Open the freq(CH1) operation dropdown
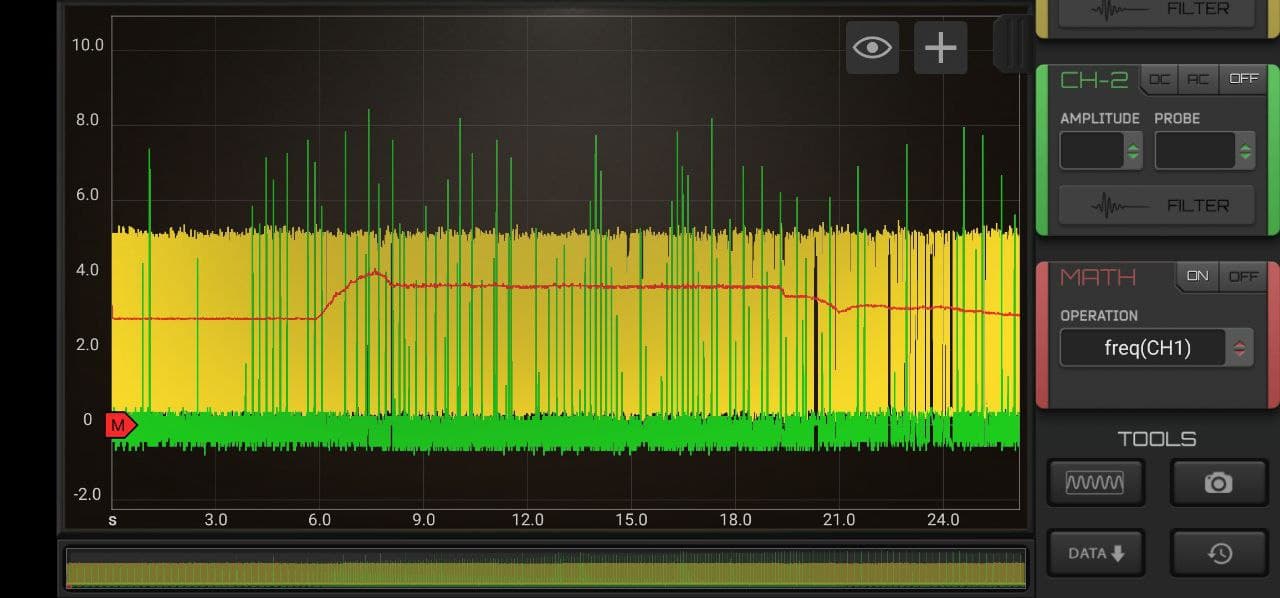The height and width of the screenshot is (598, 1280). [x=1157, y=348]
